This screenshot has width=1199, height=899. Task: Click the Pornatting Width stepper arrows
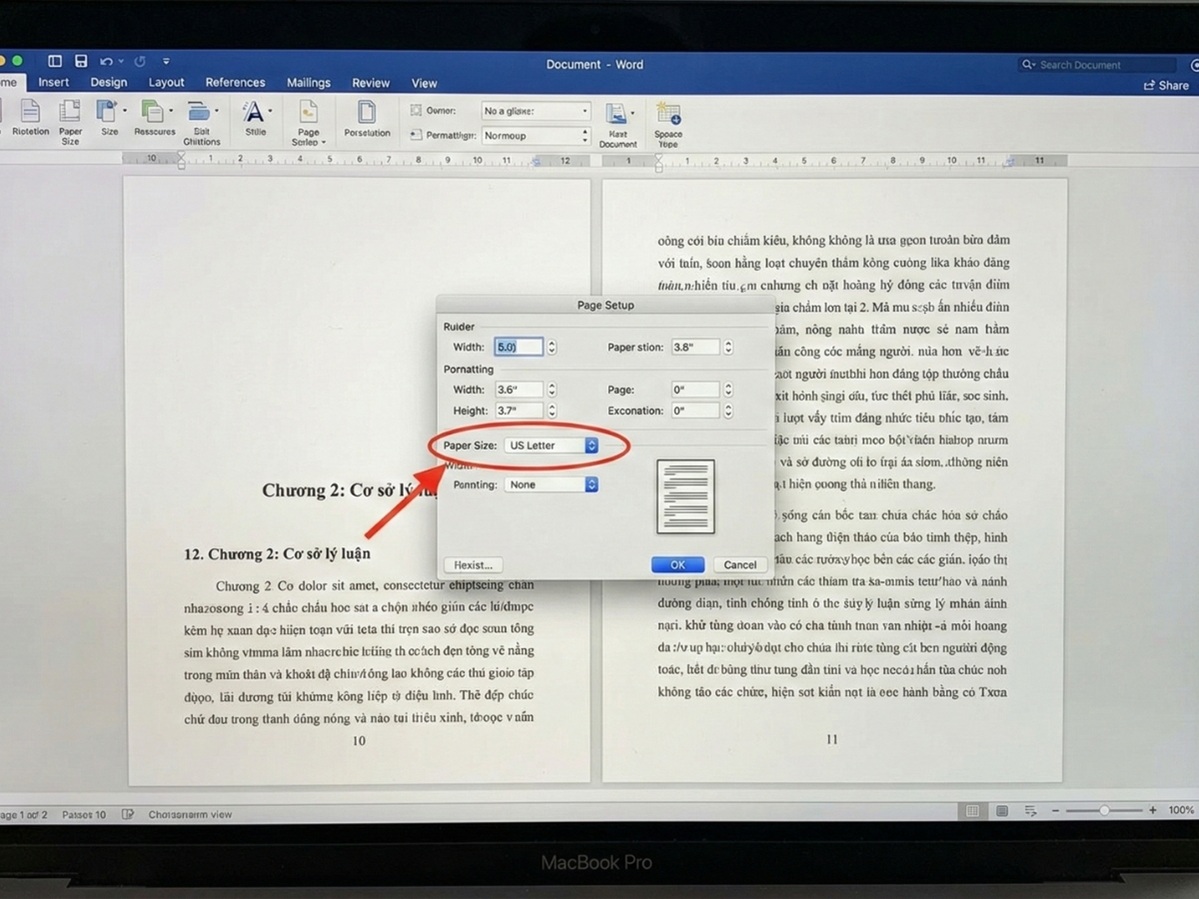[552, 389]
